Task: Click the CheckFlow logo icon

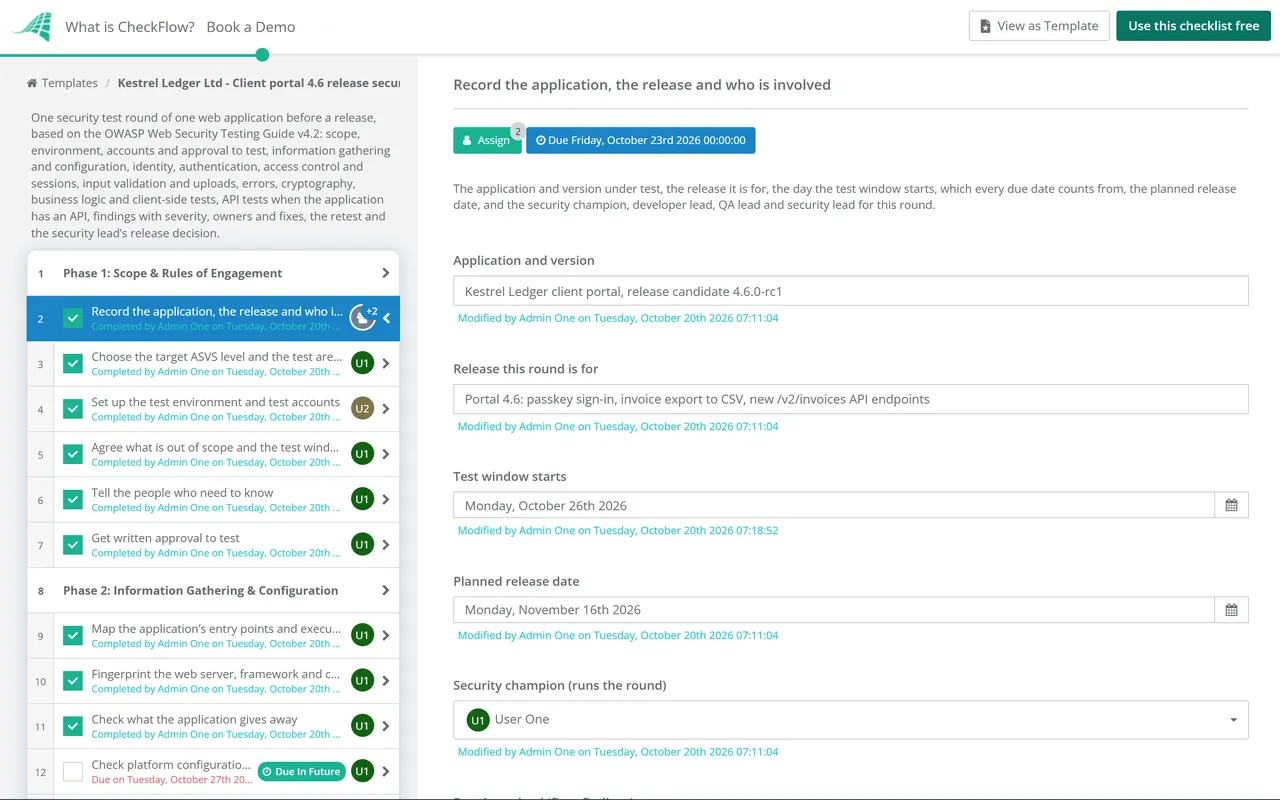Action: pos(32,27)
